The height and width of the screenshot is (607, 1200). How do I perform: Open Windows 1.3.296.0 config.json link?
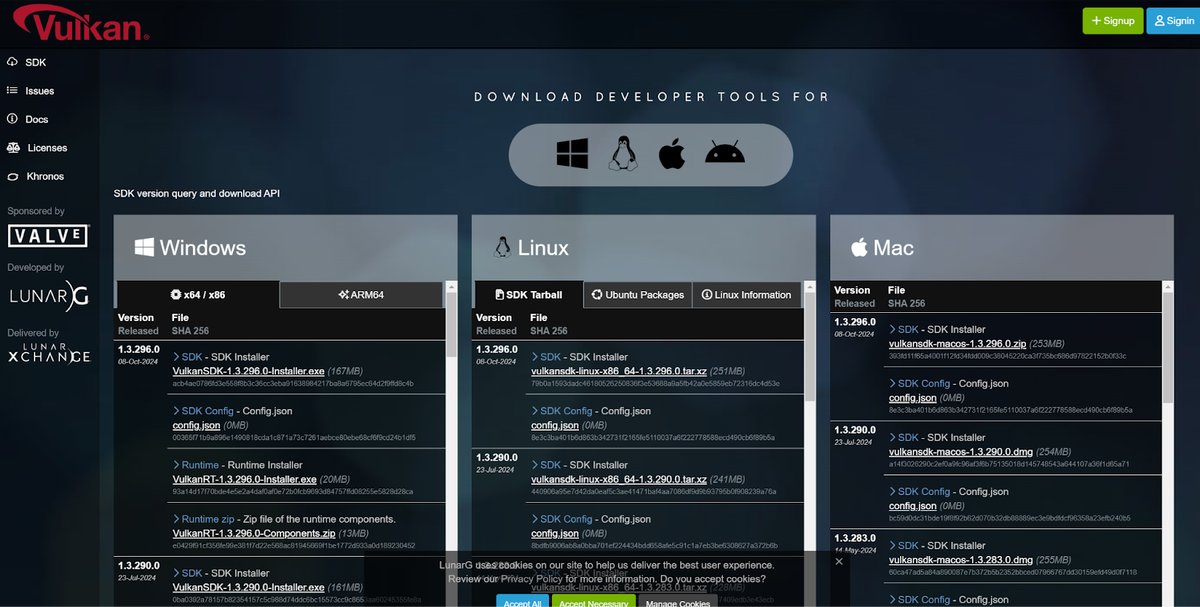point(194,425)
